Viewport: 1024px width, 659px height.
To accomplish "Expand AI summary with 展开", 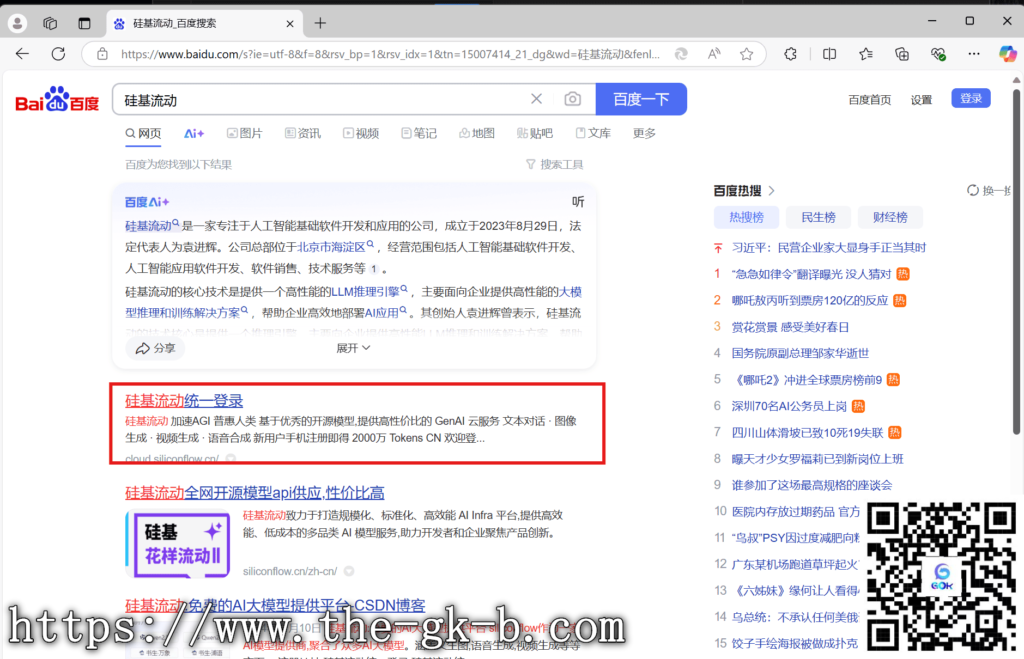I will pyautogui.click(x=353, y=348).
